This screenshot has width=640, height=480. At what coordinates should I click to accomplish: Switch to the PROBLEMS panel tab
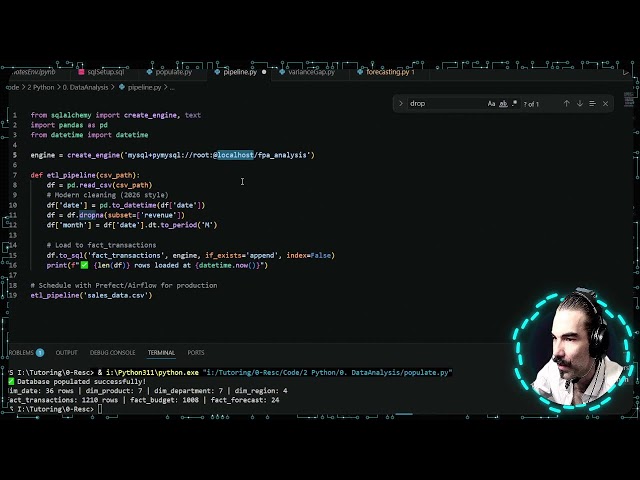(21, 353)
